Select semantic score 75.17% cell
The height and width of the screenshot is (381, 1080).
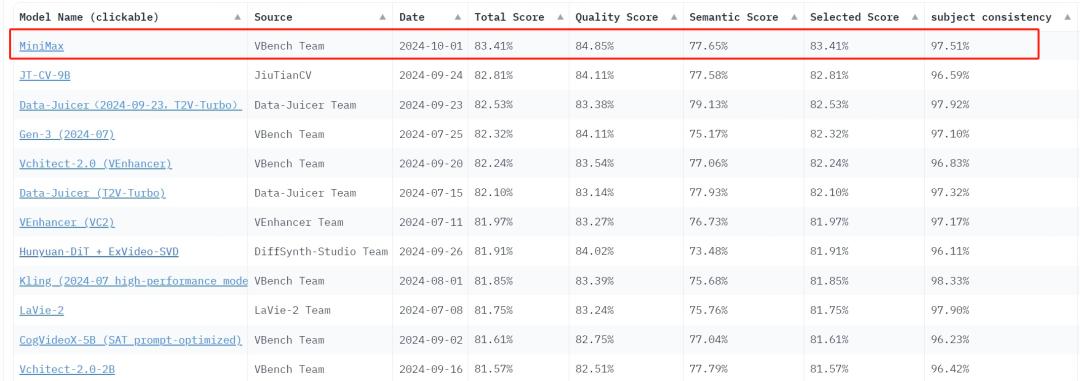(708, 134)
